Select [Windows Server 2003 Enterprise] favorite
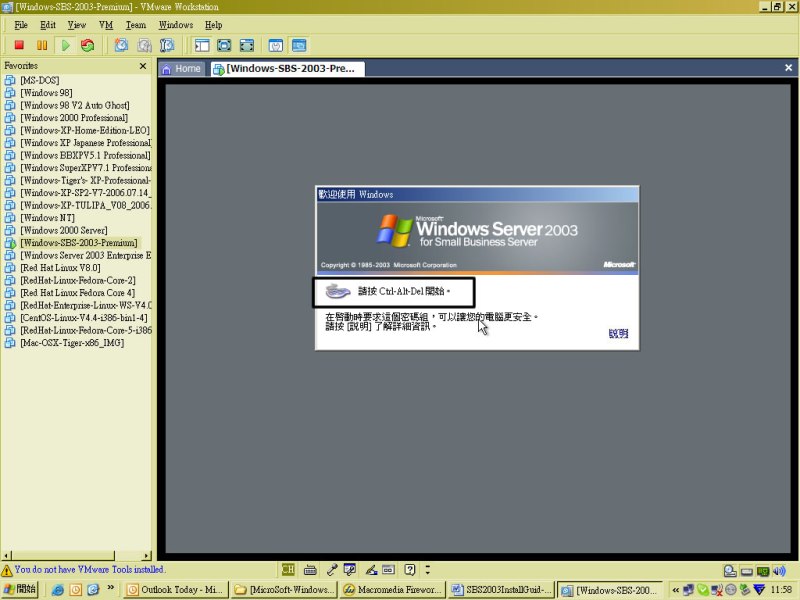 (85, 256)
